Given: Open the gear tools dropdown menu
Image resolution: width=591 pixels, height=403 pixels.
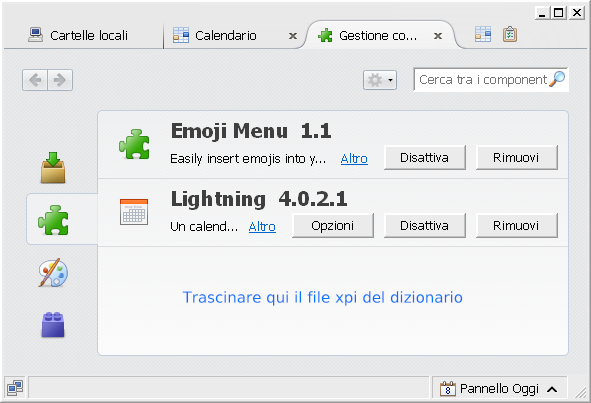Looking at the screenshot, I should point(380,80).
